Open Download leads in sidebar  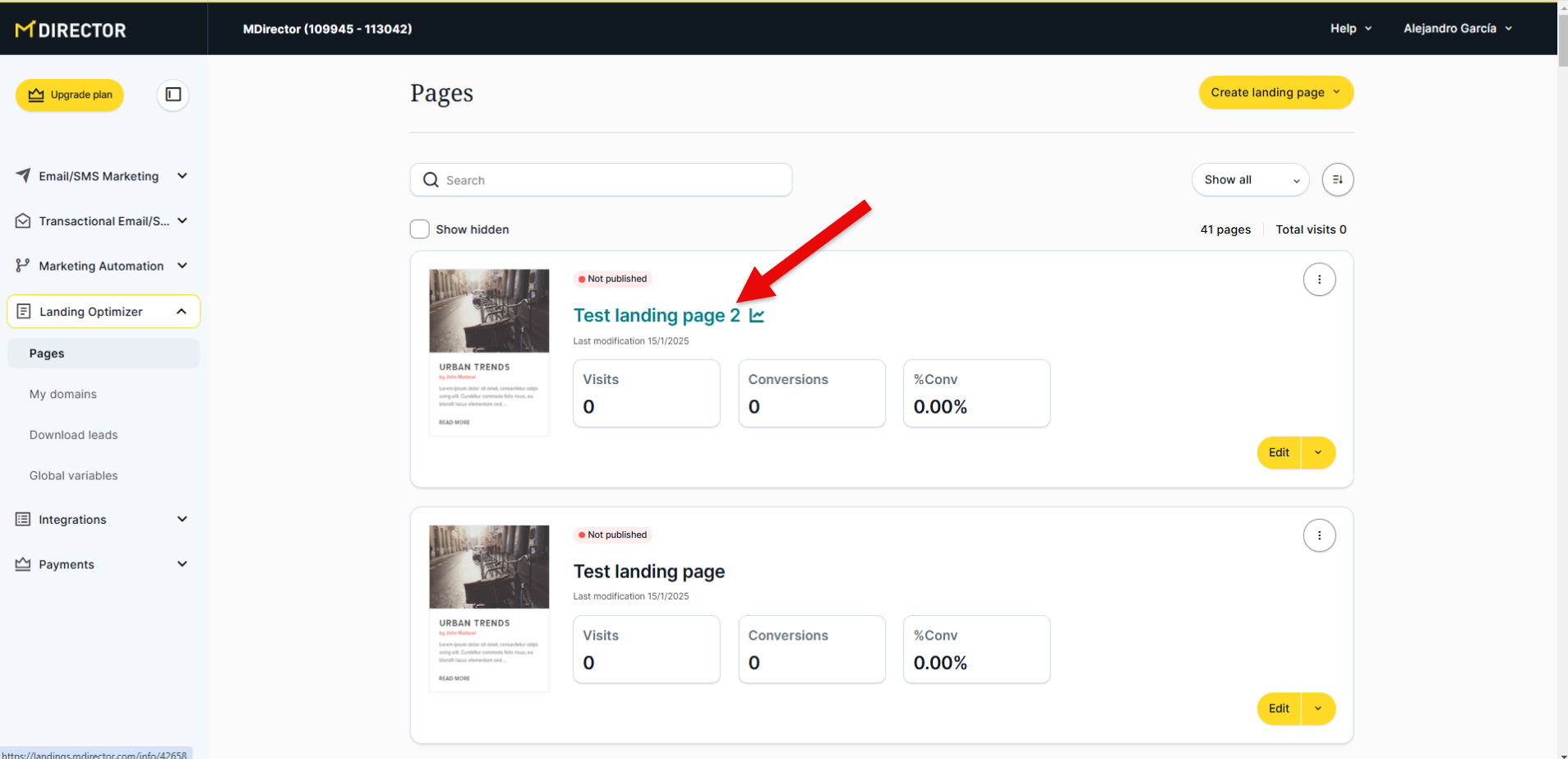[x=74, y=435]
